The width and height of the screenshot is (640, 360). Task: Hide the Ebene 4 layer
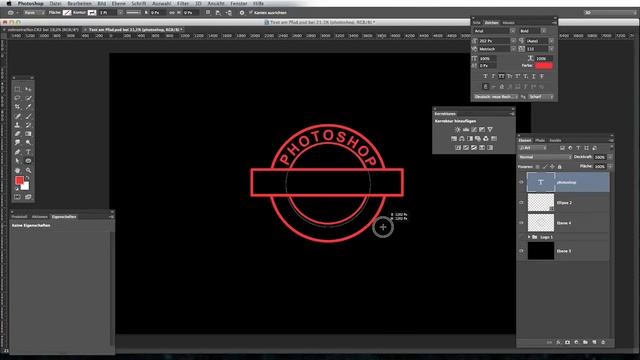pos(521,223)
